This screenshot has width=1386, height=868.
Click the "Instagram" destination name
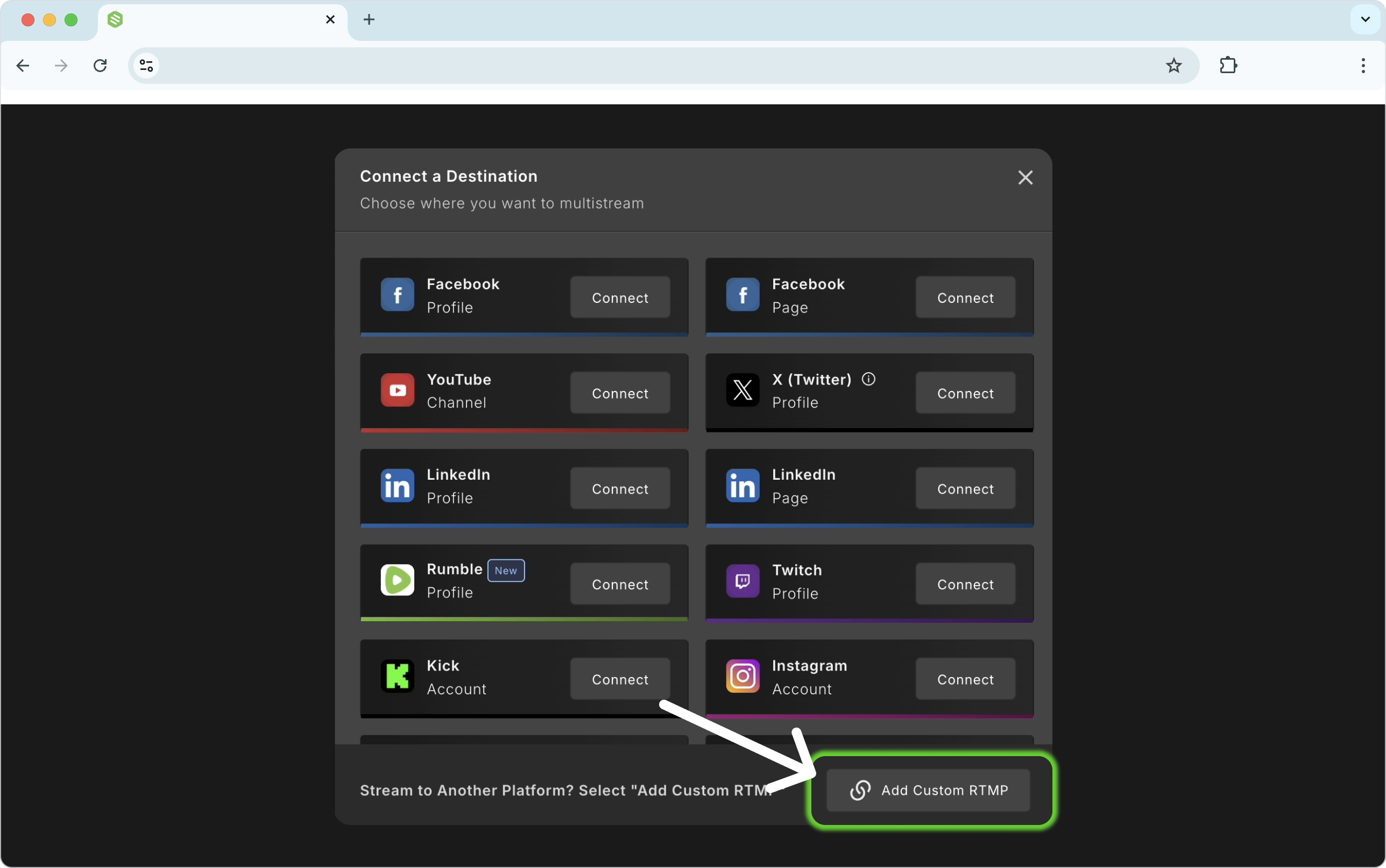810,665
